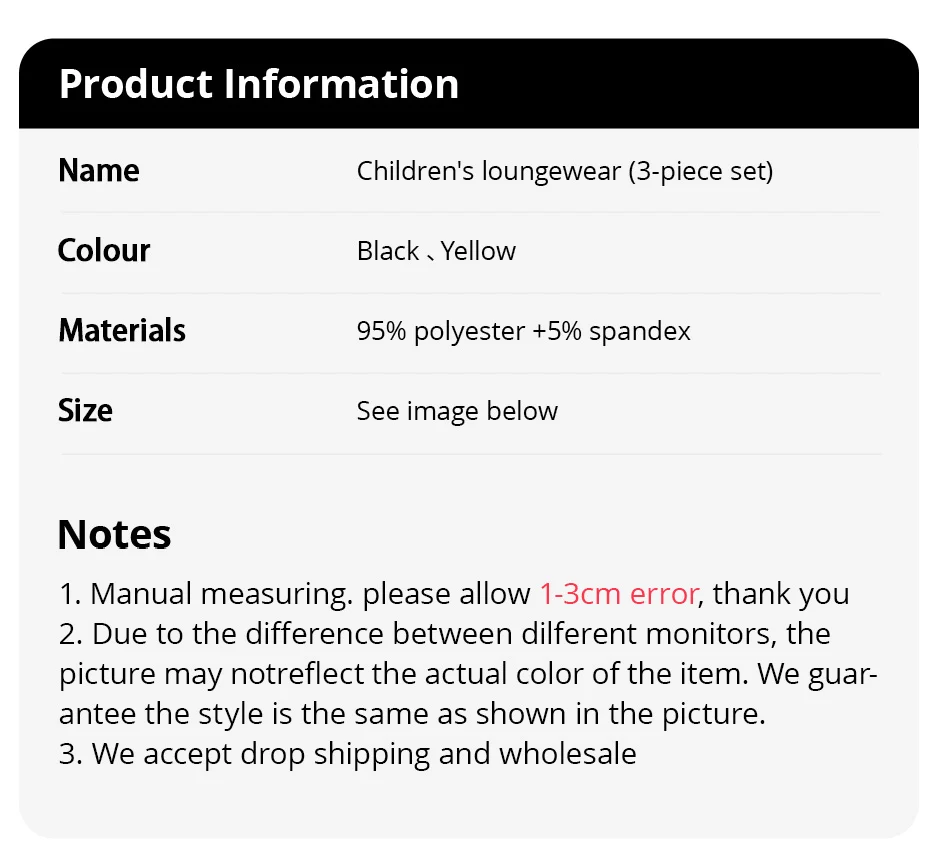This screenshot has height=848, width=940.
Task: Click the word Black in the Colour row
Action: [388, 251]
